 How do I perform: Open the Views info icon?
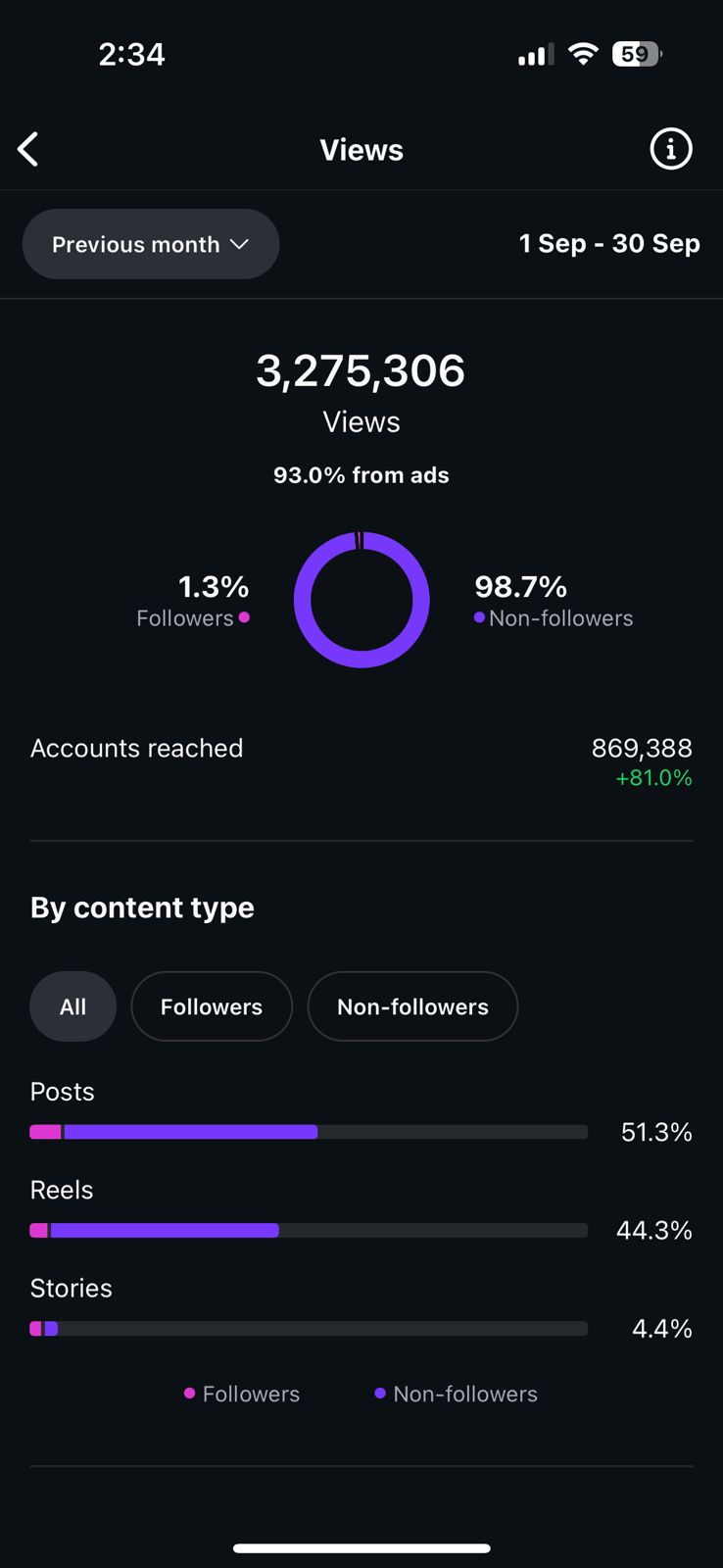pos(671,149)
